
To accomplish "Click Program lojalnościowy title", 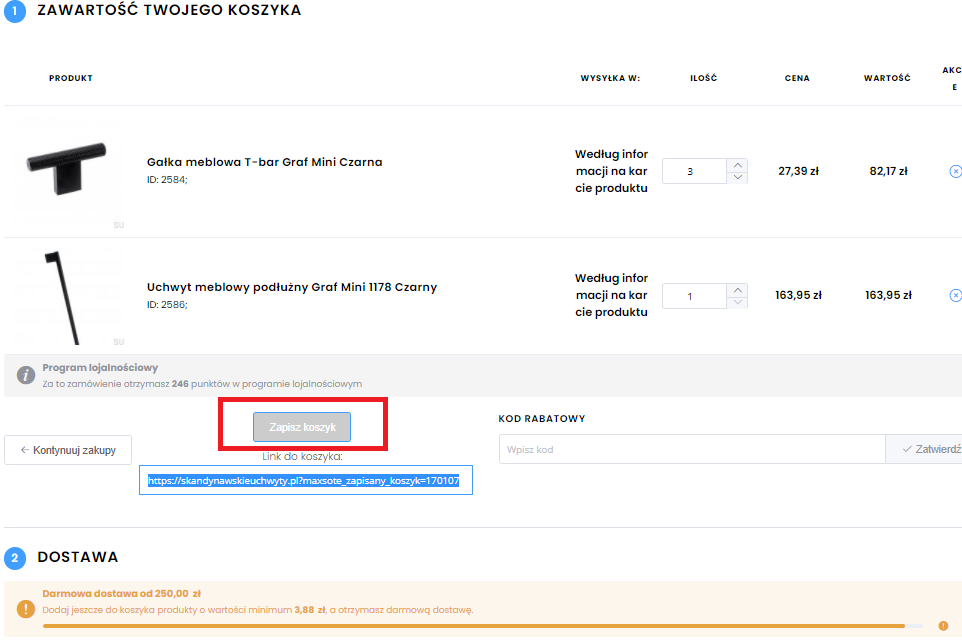I will coord(100,368).
